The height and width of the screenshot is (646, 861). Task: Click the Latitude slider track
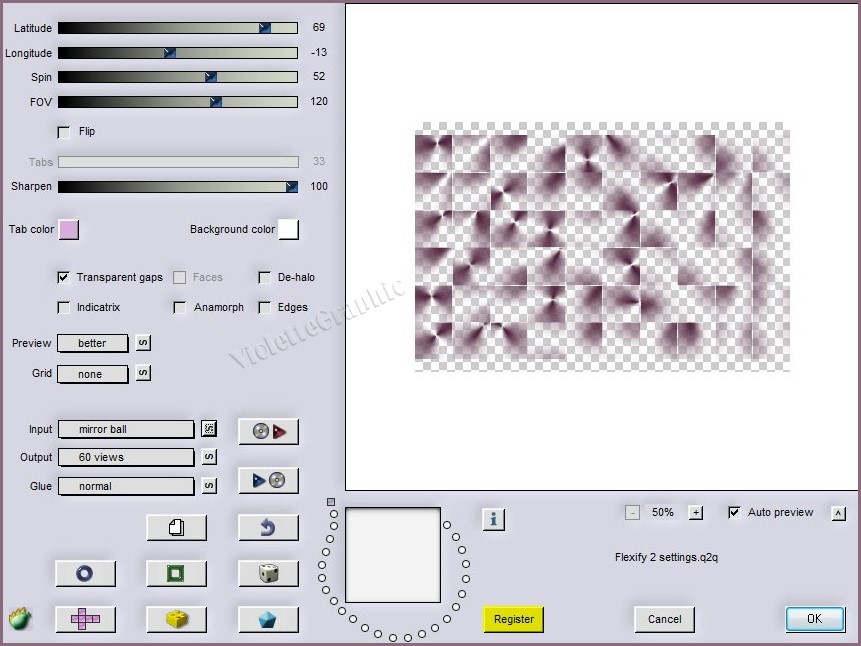click(x=177, y=28)
